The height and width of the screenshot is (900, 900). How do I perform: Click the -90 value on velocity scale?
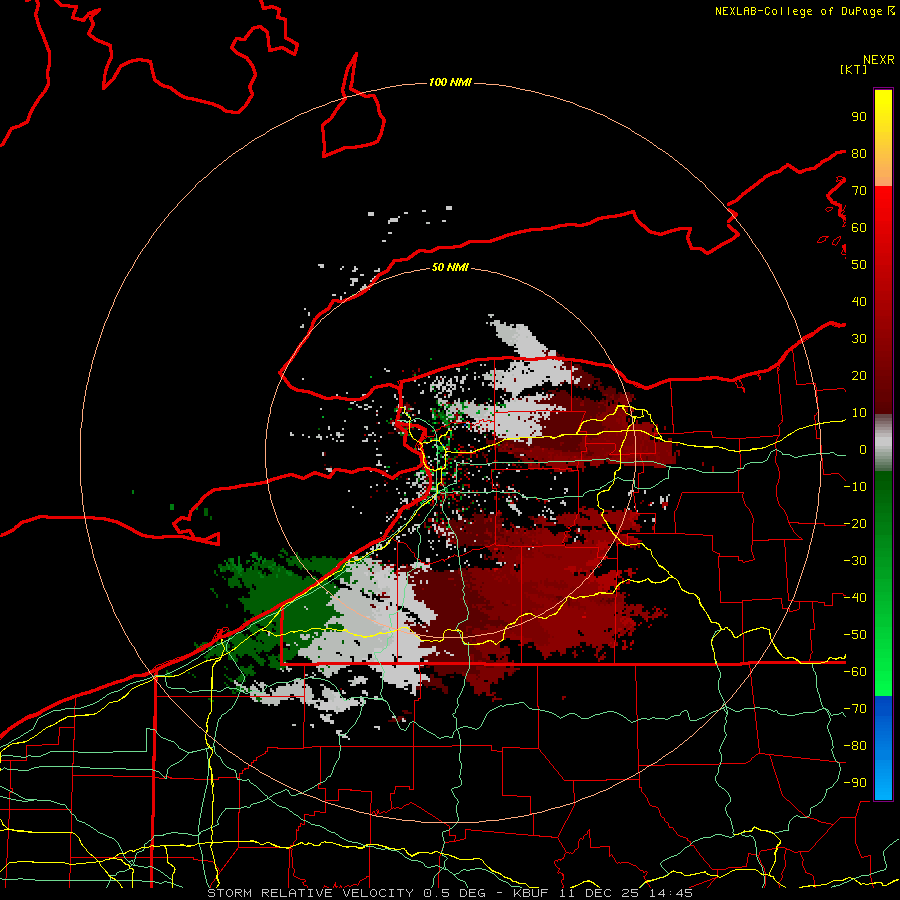click(x=855, y=783)
